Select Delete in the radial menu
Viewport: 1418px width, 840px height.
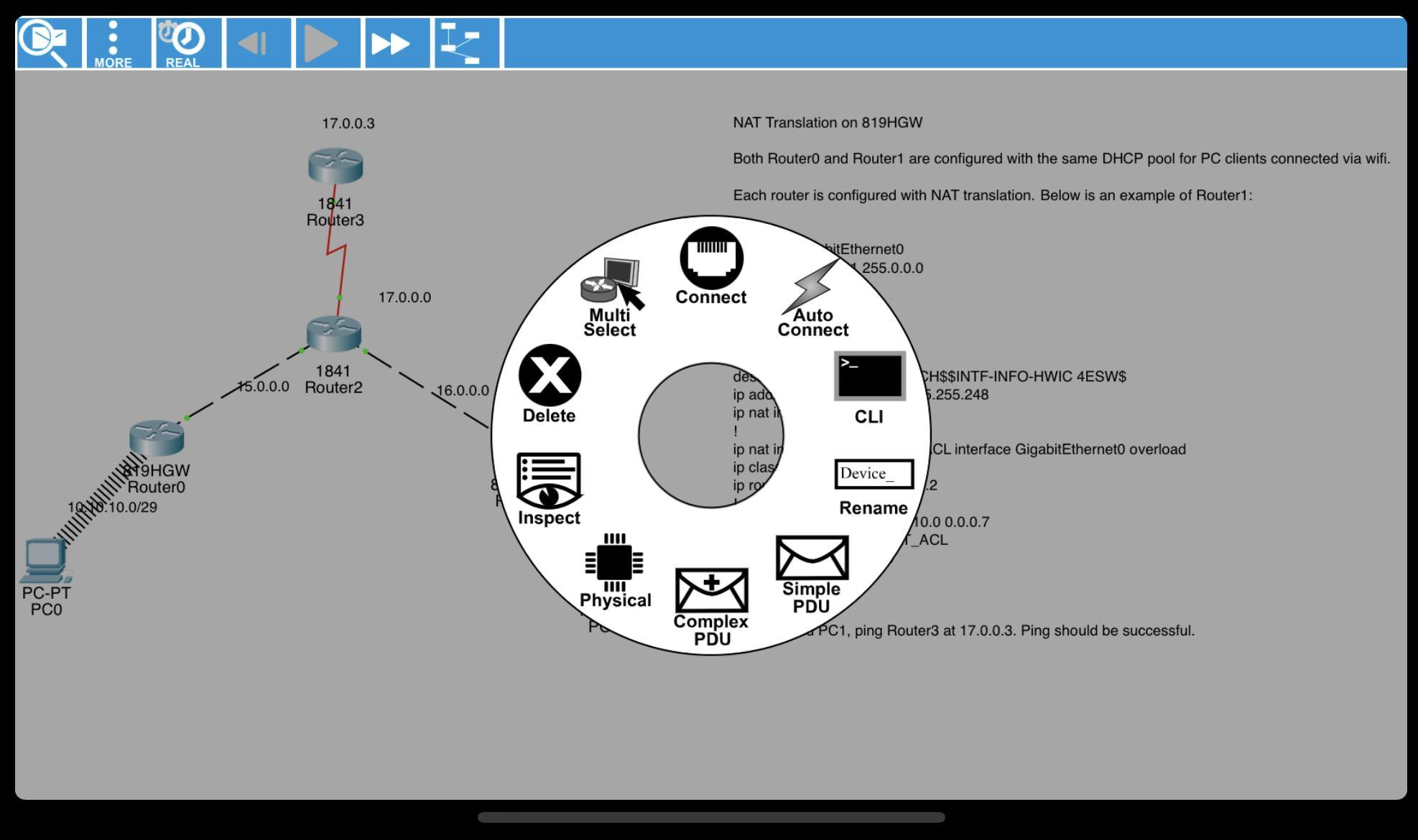[550, 385]
